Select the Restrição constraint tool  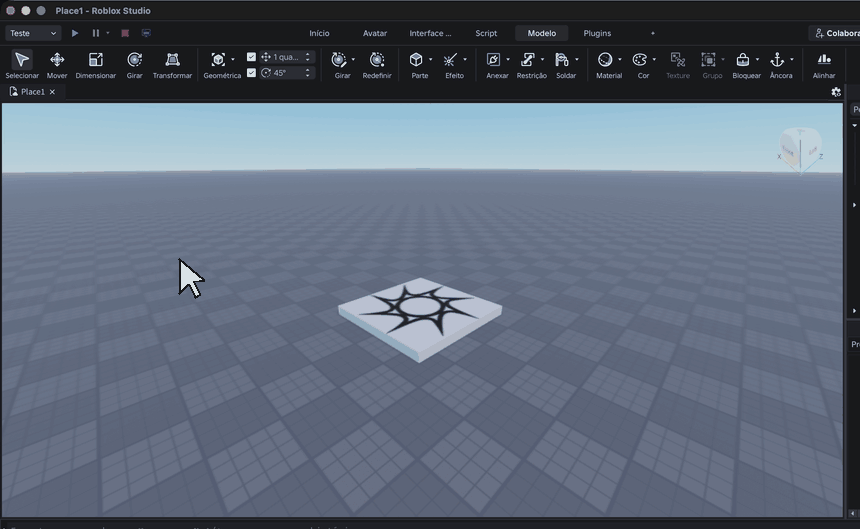[x=528, y=59]
